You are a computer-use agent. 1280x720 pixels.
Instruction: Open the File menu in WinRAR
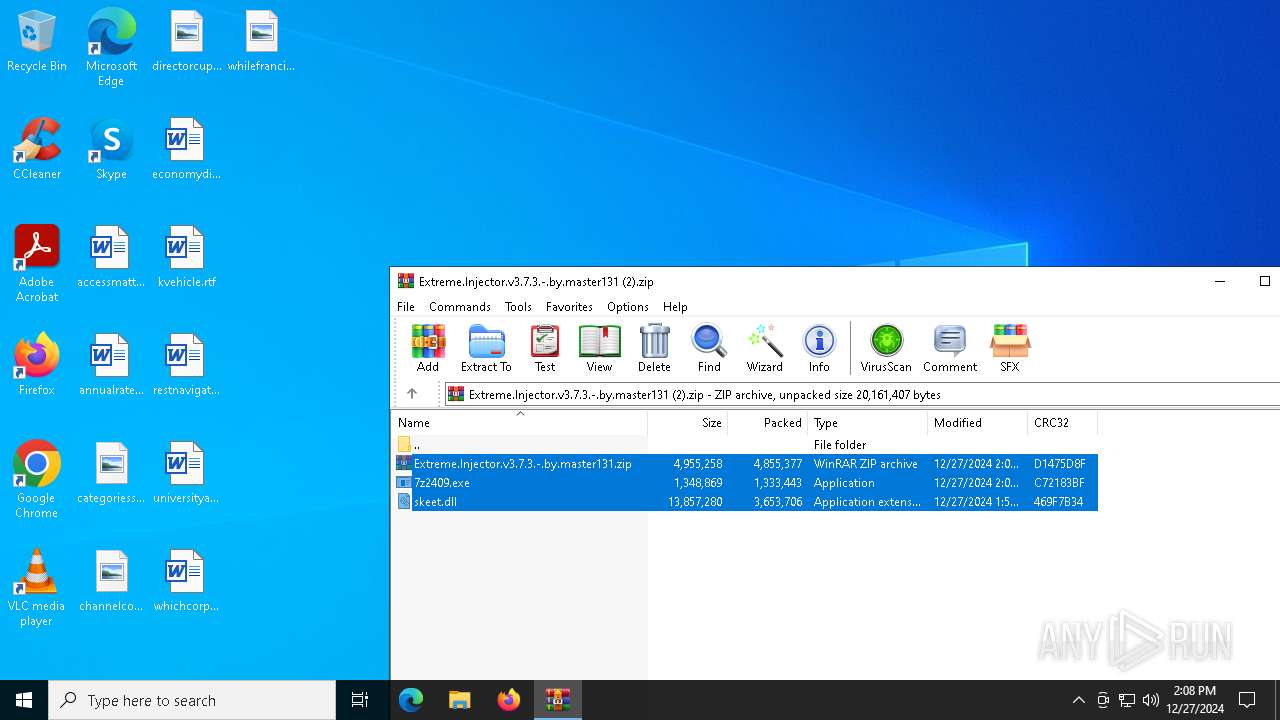406,307
